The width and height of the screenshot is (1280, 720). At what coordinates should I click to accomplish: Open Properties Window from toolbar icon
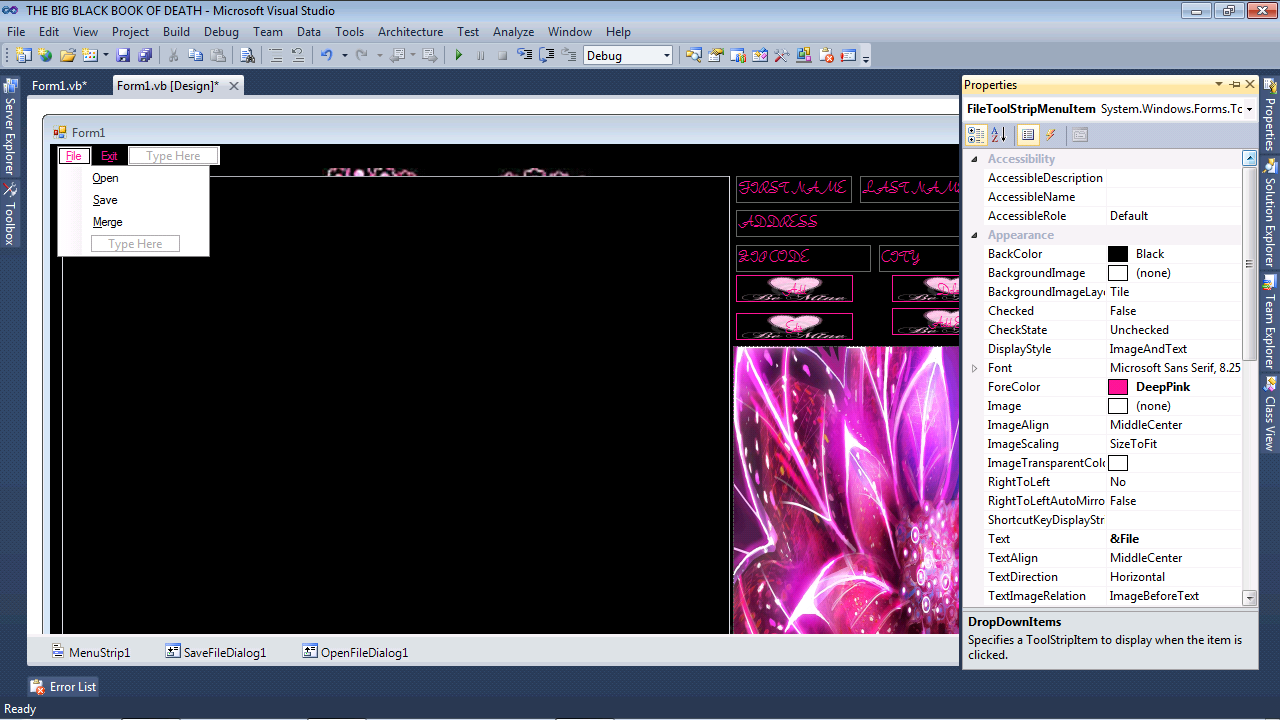716,56
